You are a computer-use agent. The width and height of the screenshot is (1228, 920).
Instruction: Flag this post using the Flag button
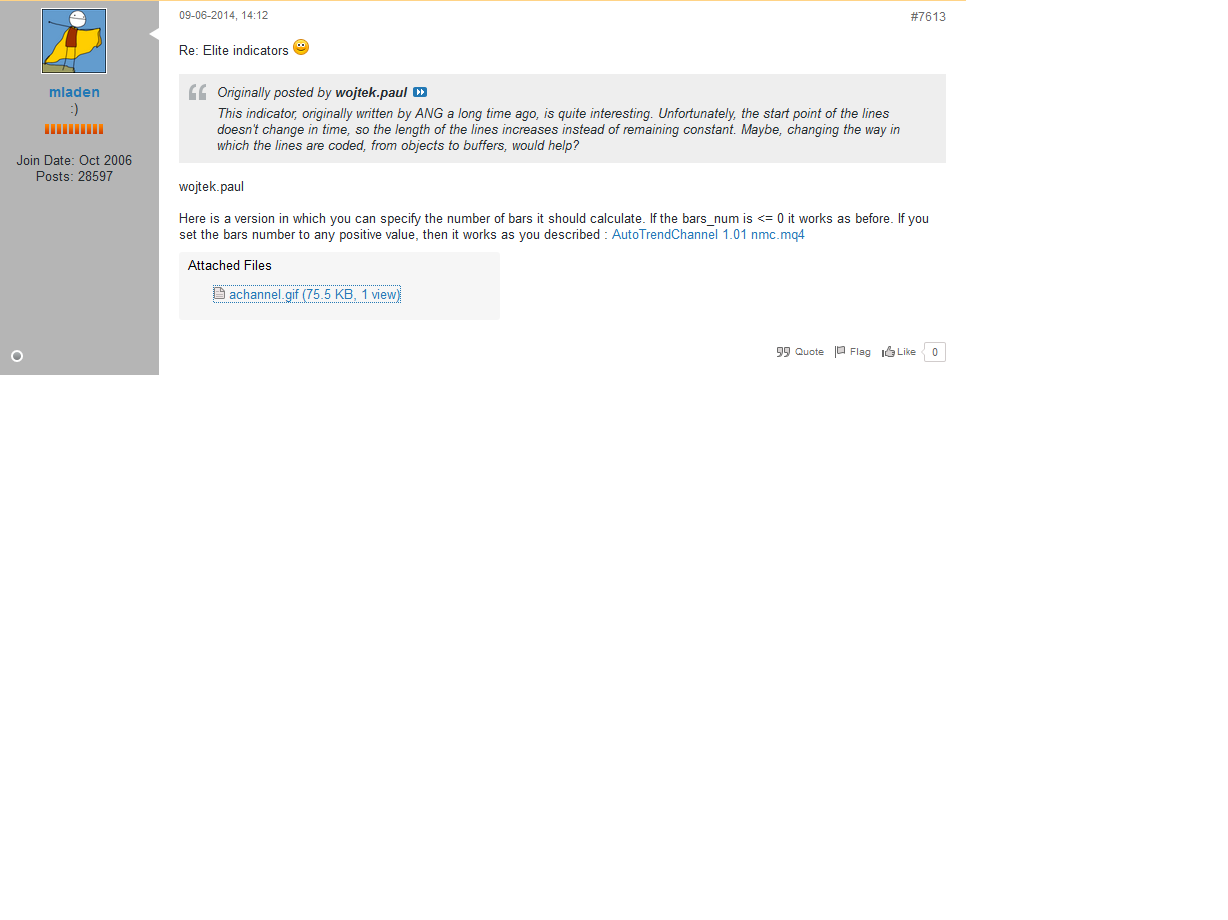[853, 352]
